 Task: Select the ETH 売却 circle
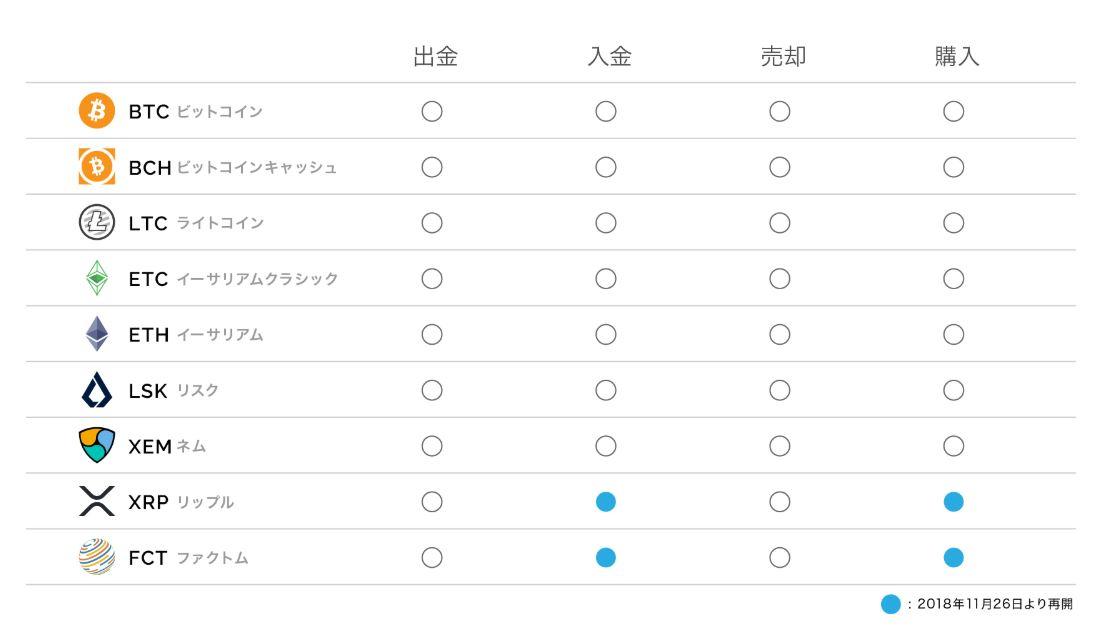coord(780,334)
